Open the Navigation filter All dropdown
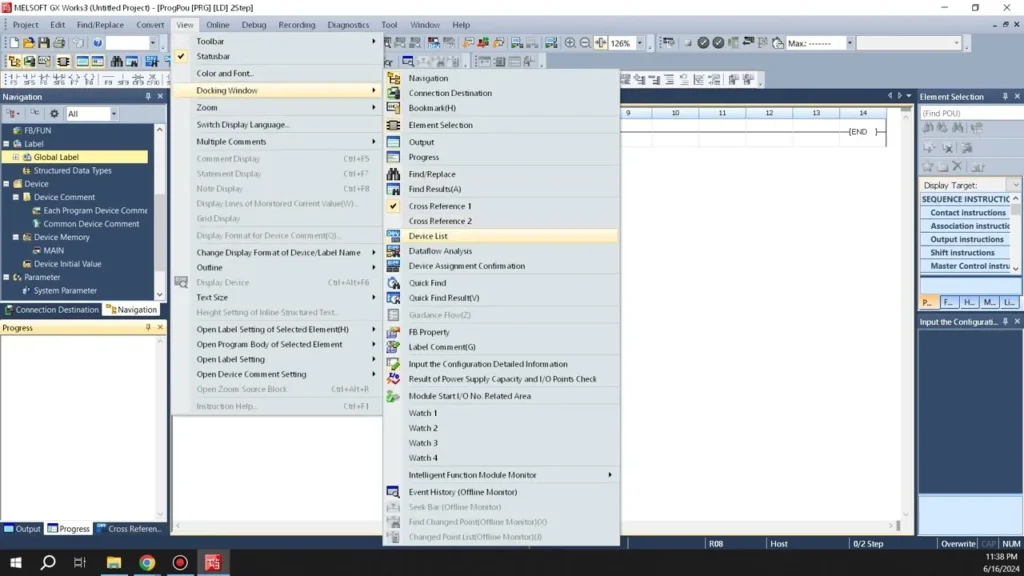1024x576 pixels. tap(114, 114)
